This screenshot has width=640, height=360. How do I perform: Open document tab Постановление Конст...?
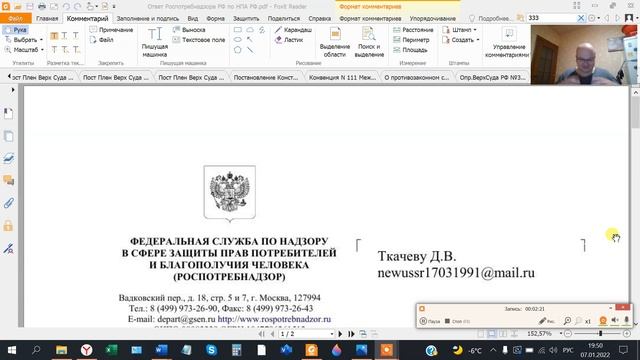tap(266, 77)
